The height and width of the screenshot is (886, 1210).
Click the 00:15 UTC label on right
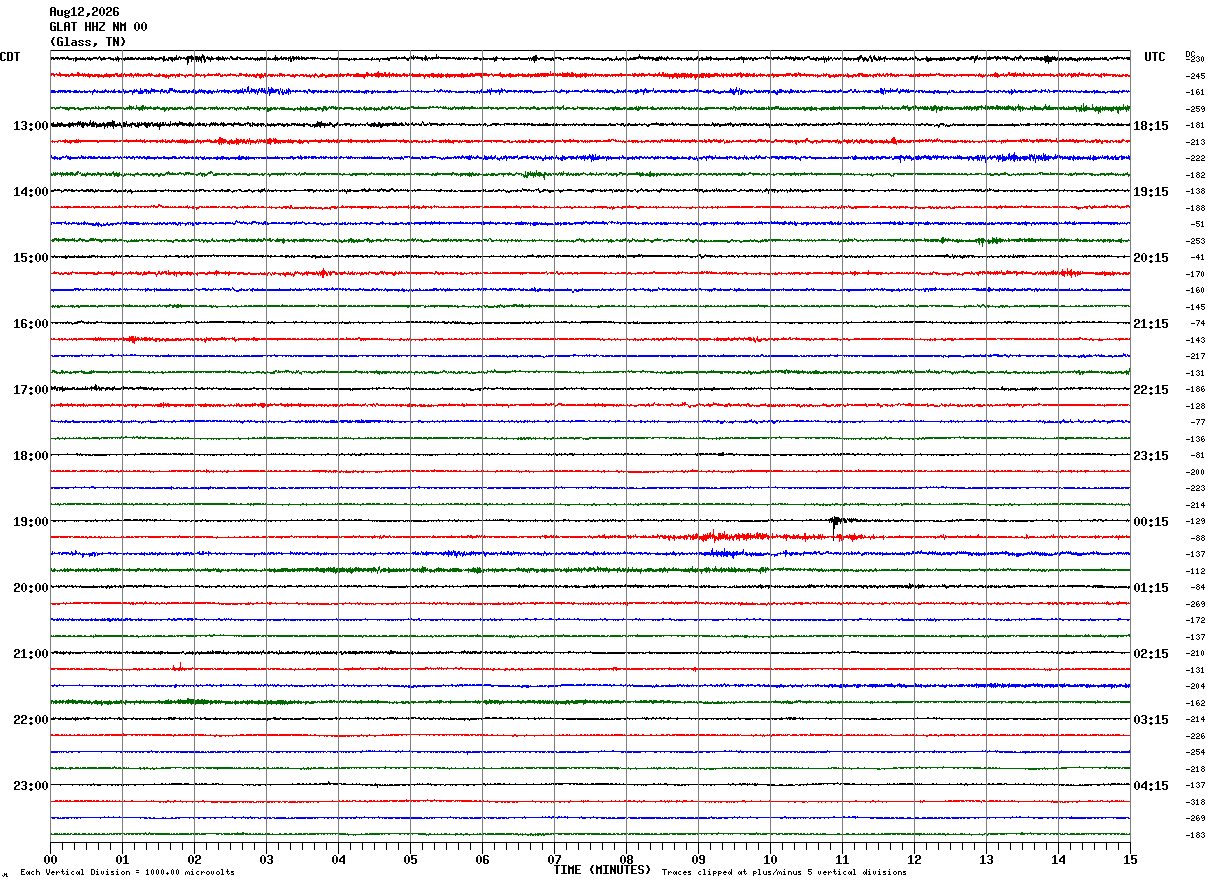pos(1150,522)
